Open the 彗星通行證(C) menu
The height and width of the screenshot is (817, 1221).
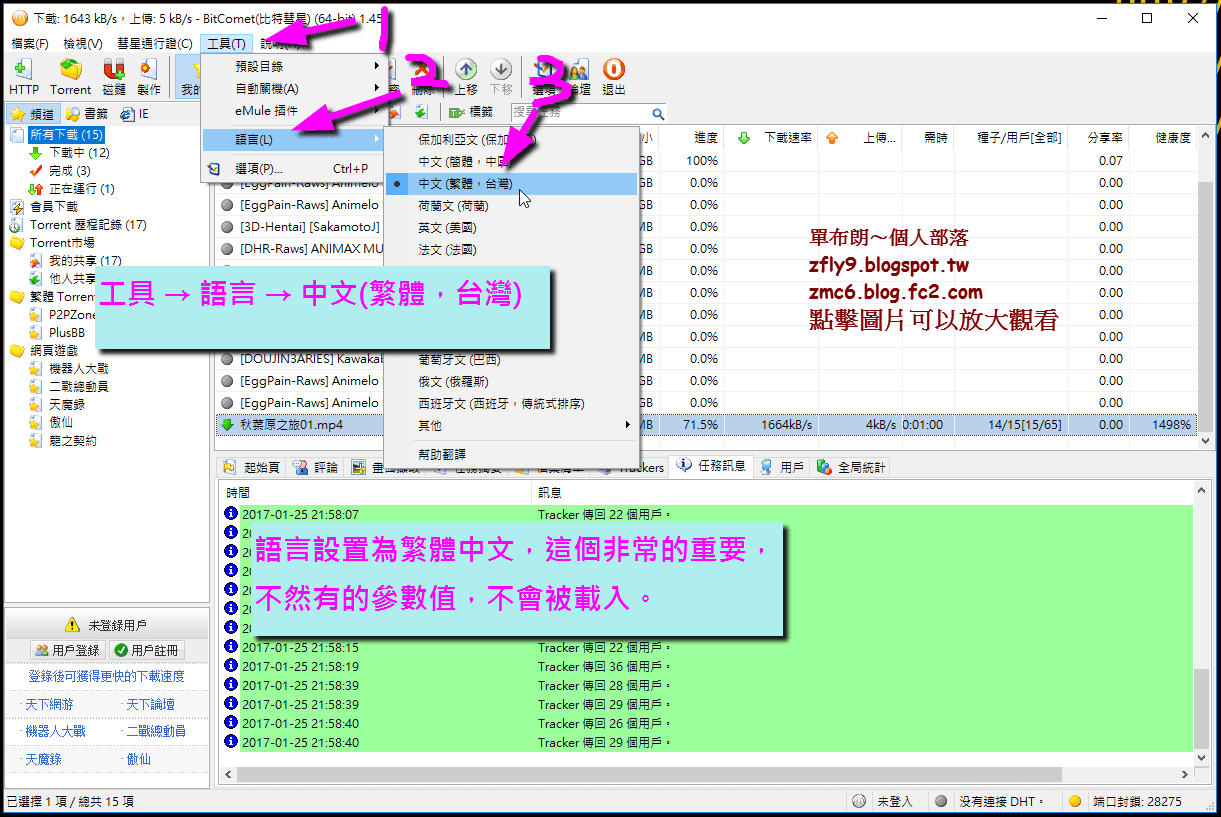[155, 44]
